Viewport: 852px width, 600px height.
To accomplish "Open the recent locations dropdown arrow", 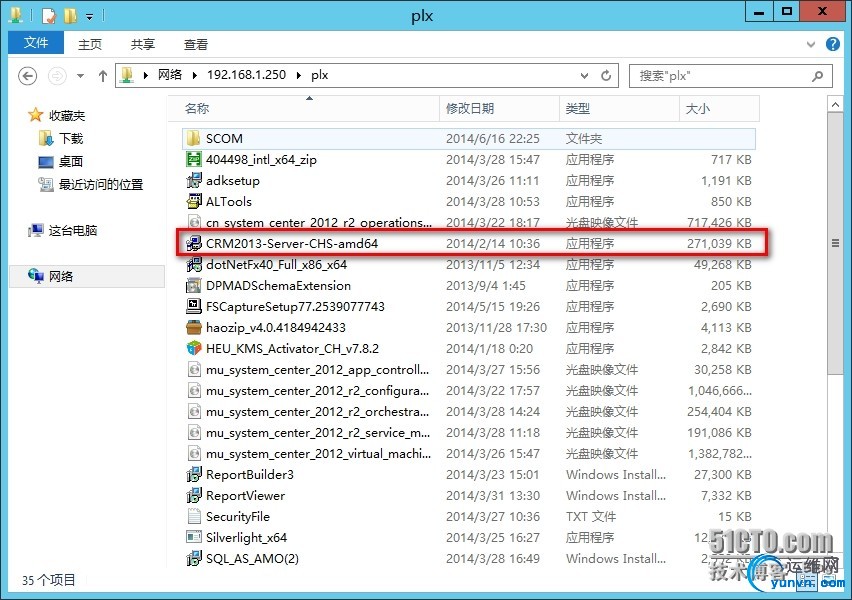I will [x=80, y=76].
